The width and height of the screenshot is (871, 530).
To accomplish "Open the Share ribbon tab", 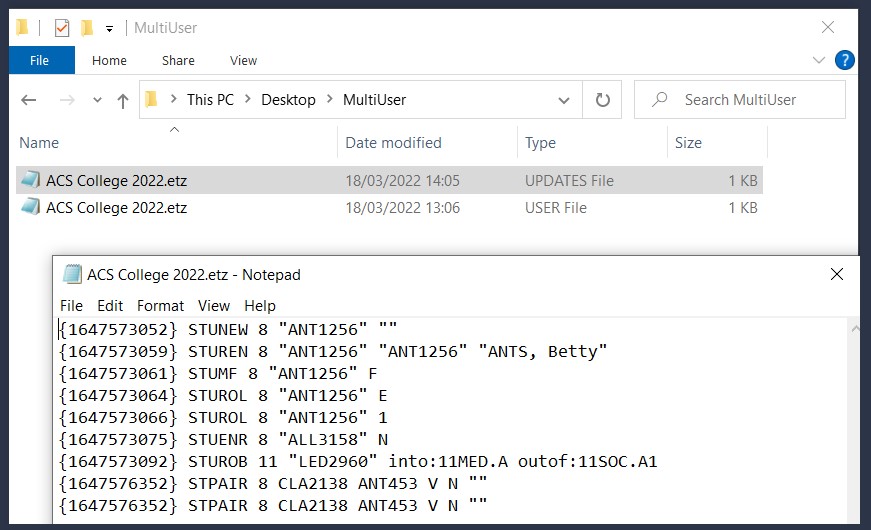I will pos(178,61).
